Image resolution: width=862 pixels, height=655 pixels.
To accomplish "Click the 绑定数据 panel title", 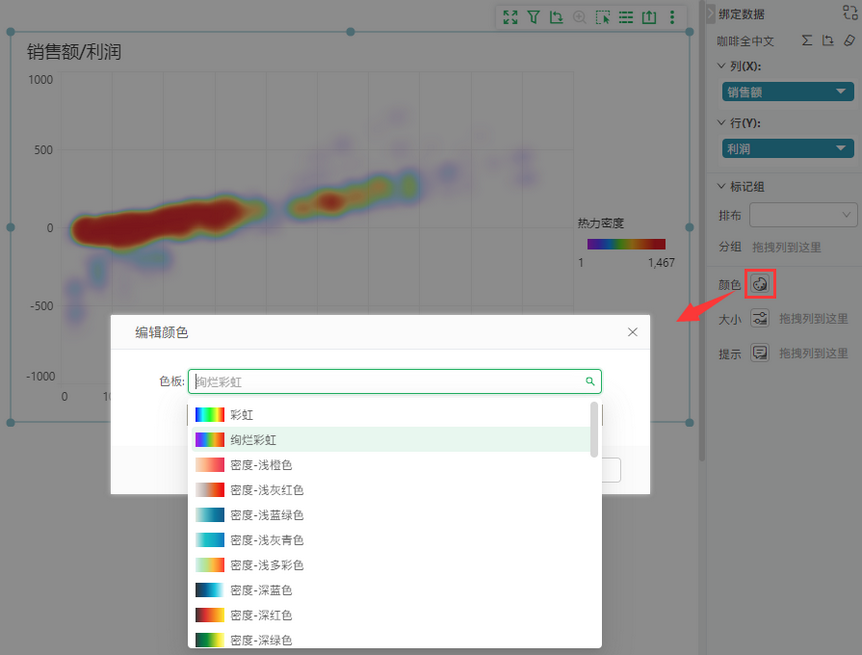I will (742, 14).
